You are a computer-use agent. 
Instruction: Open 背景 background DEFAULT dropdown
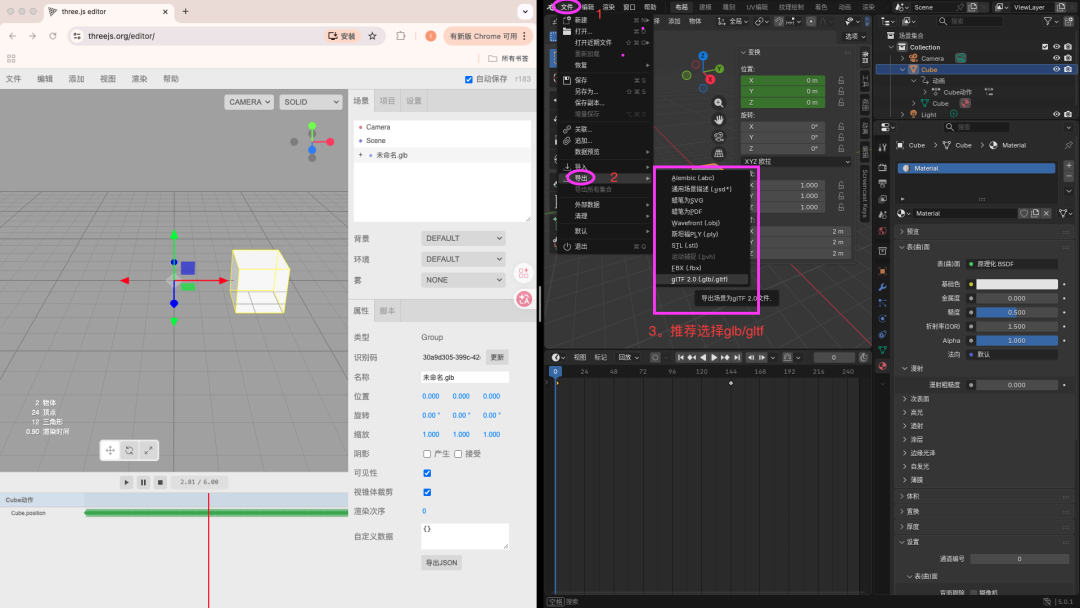pos(463,238)
